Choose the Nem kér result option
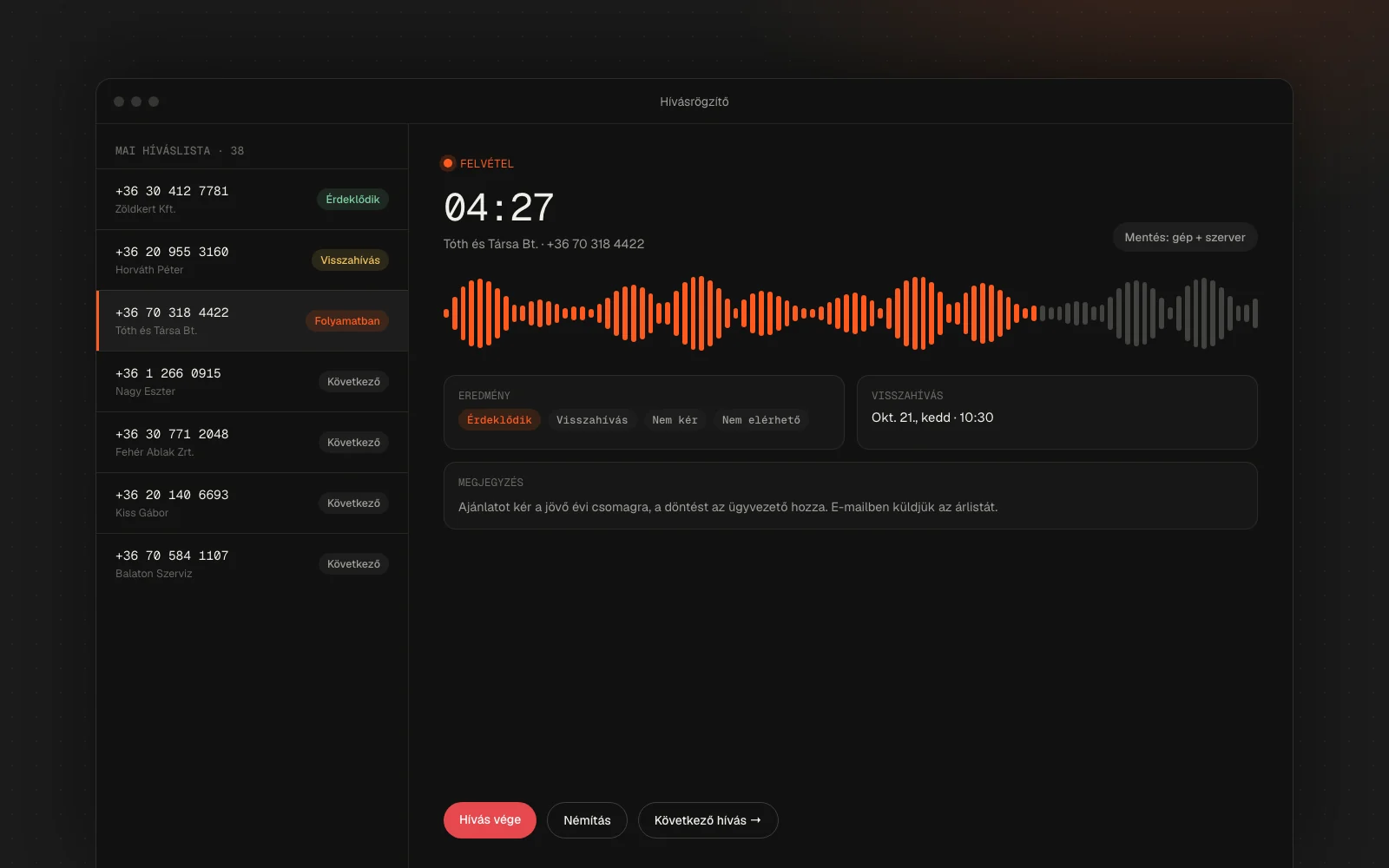 (675, 420)
